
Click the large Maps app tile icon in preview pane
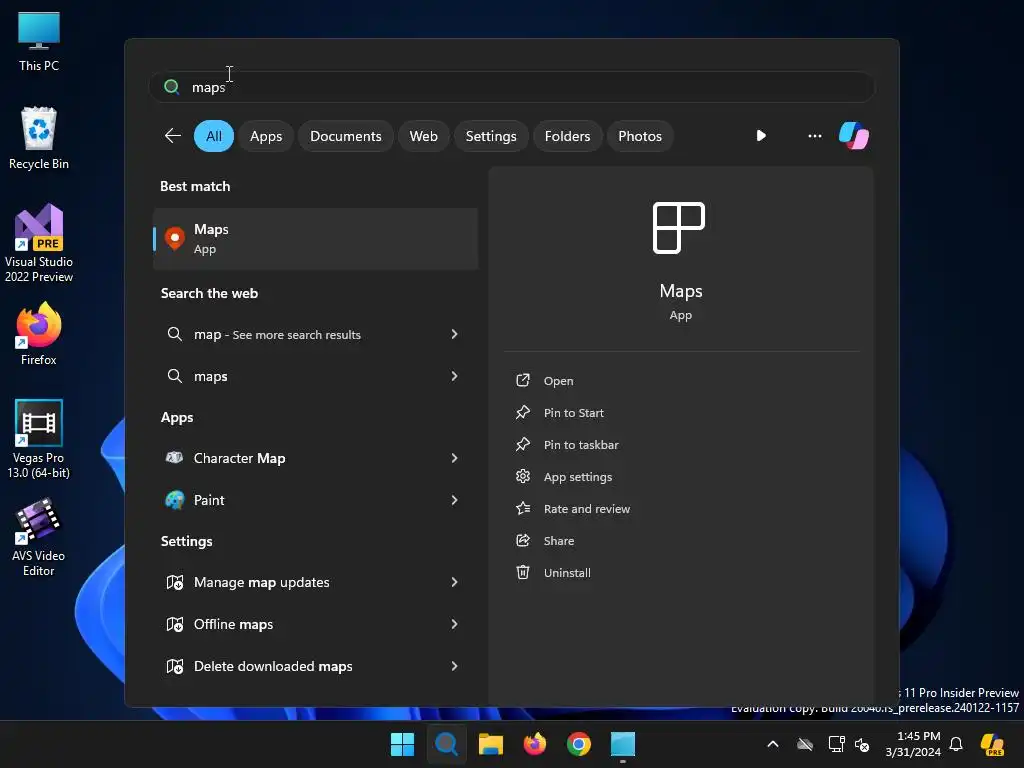point(679,228)
